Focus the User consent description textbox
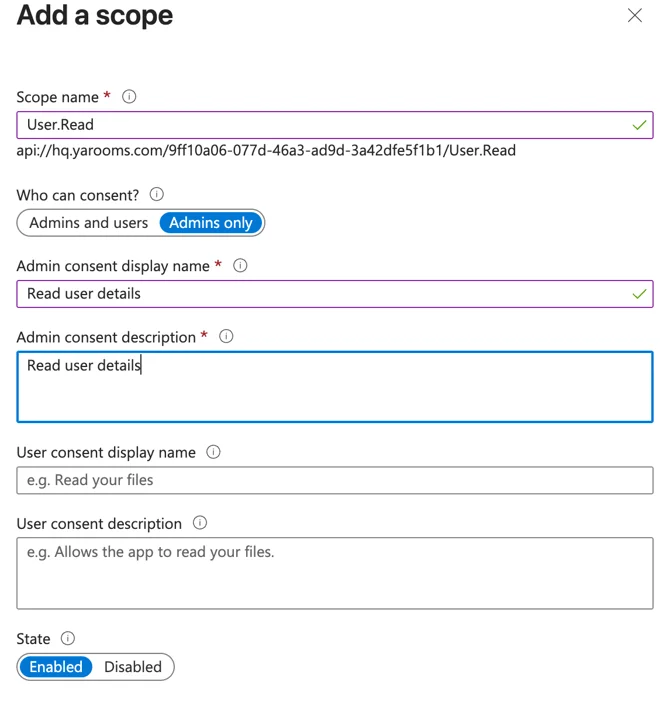The image size is (670, 713). (x=334, y=573)
